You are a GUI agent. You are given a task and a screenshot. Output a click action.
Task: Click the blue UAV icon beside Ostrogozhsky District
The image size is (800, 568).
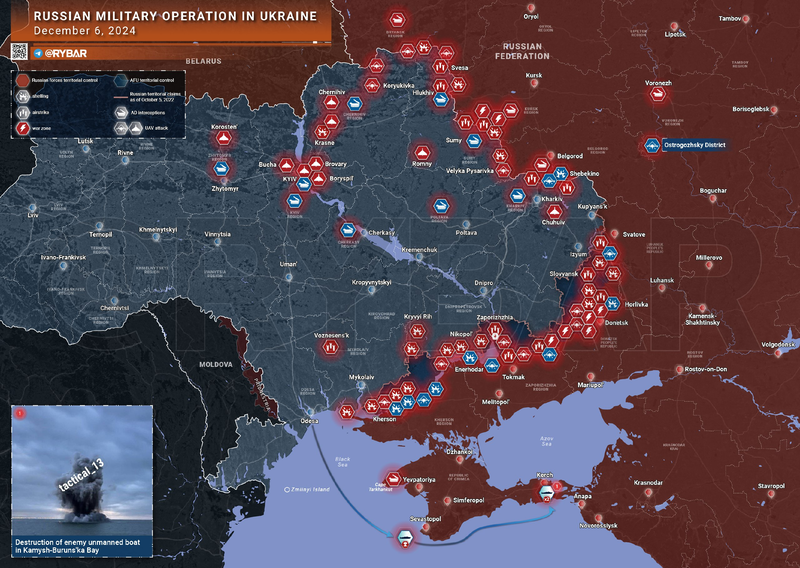(x=652, y=146)
